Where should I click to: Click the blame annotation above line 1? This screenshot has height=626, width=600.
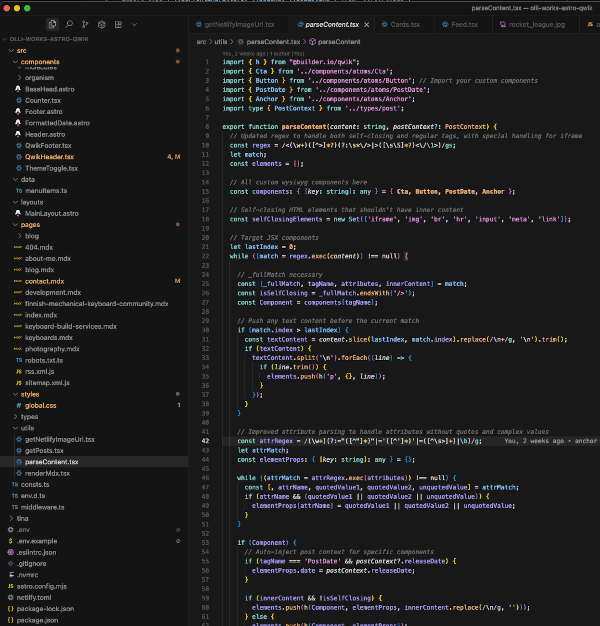[263, 53]
